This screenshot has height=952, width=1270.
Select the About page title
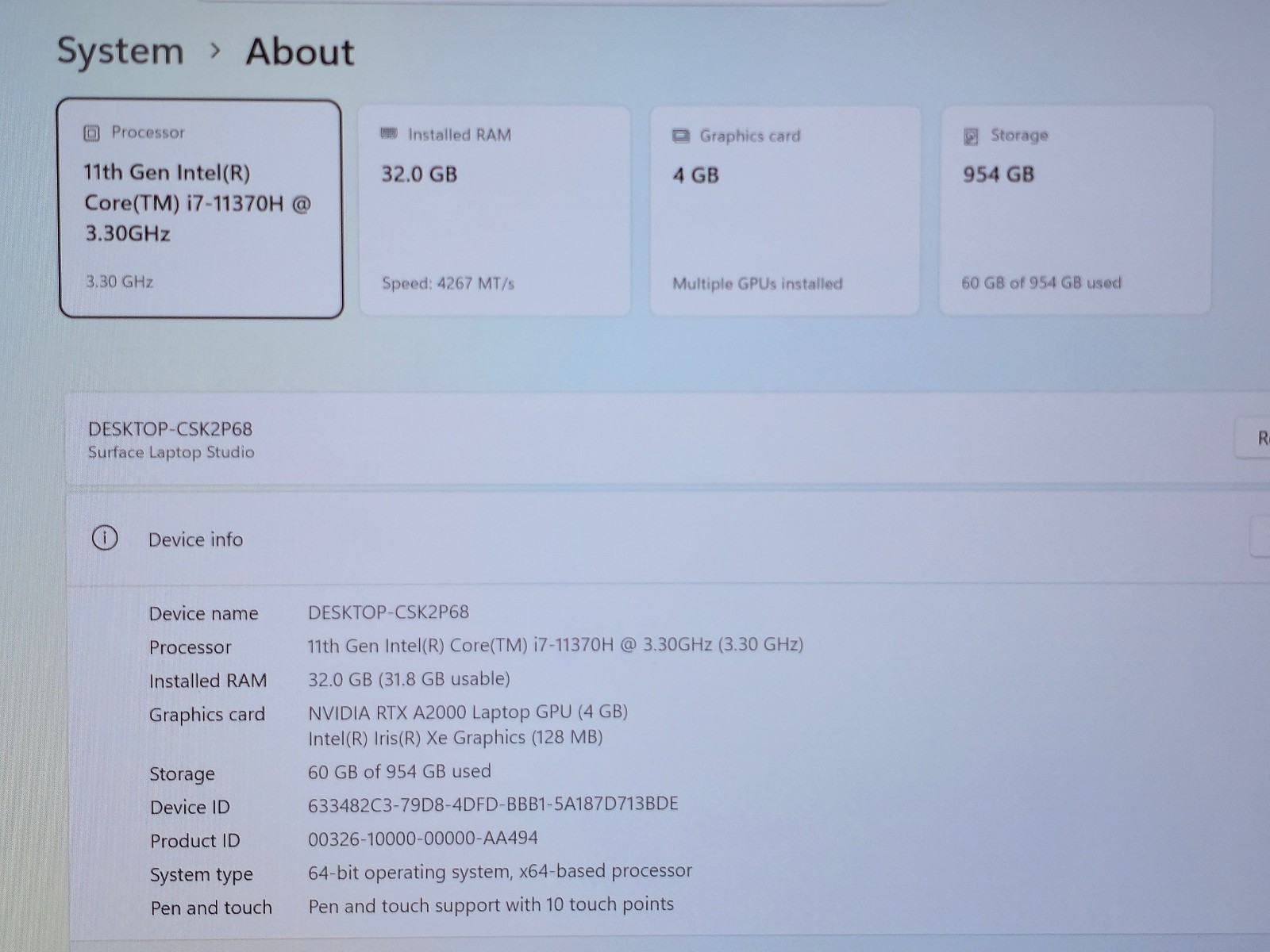click(300, 52)
